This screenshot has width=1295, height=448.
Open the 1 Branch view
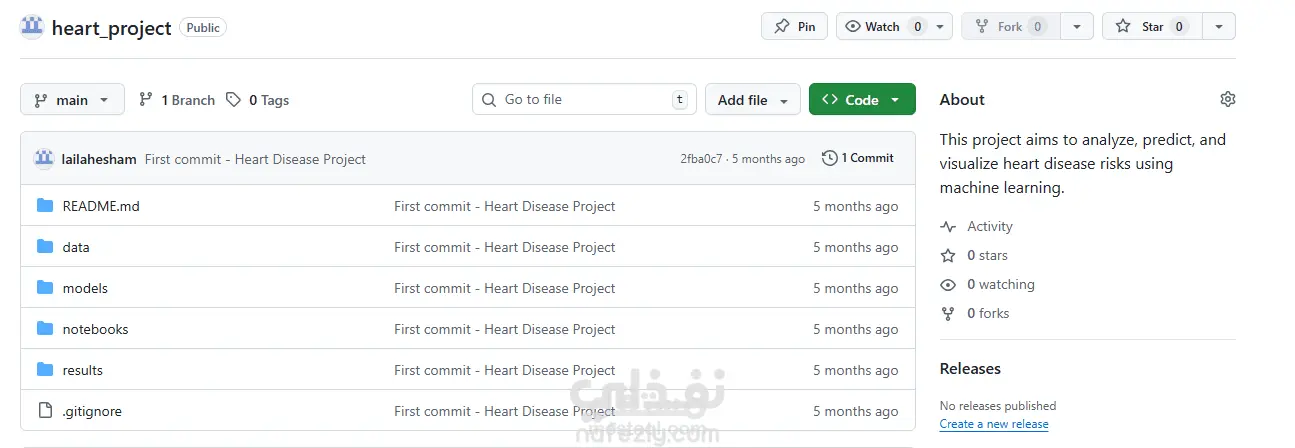coord(177,100)
